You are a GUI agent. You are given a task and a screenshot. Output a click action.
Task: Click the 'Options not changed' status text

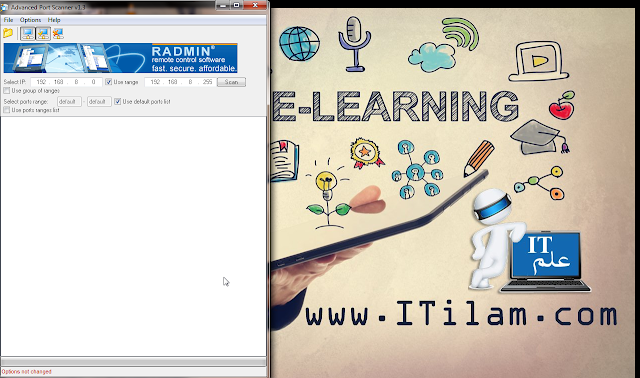coord(27,372)
